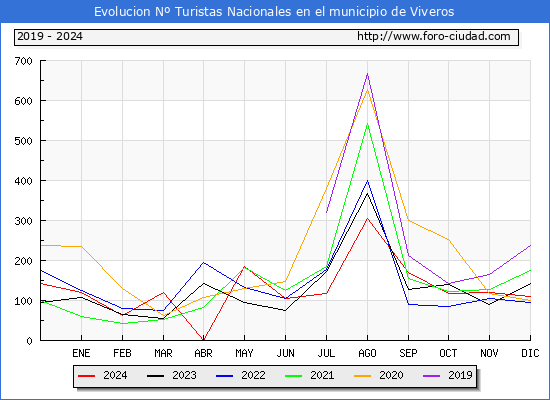The height and width of the screenshot is (400, 550).
Task: Click the FEB month axis label
Action: [122, 353]
